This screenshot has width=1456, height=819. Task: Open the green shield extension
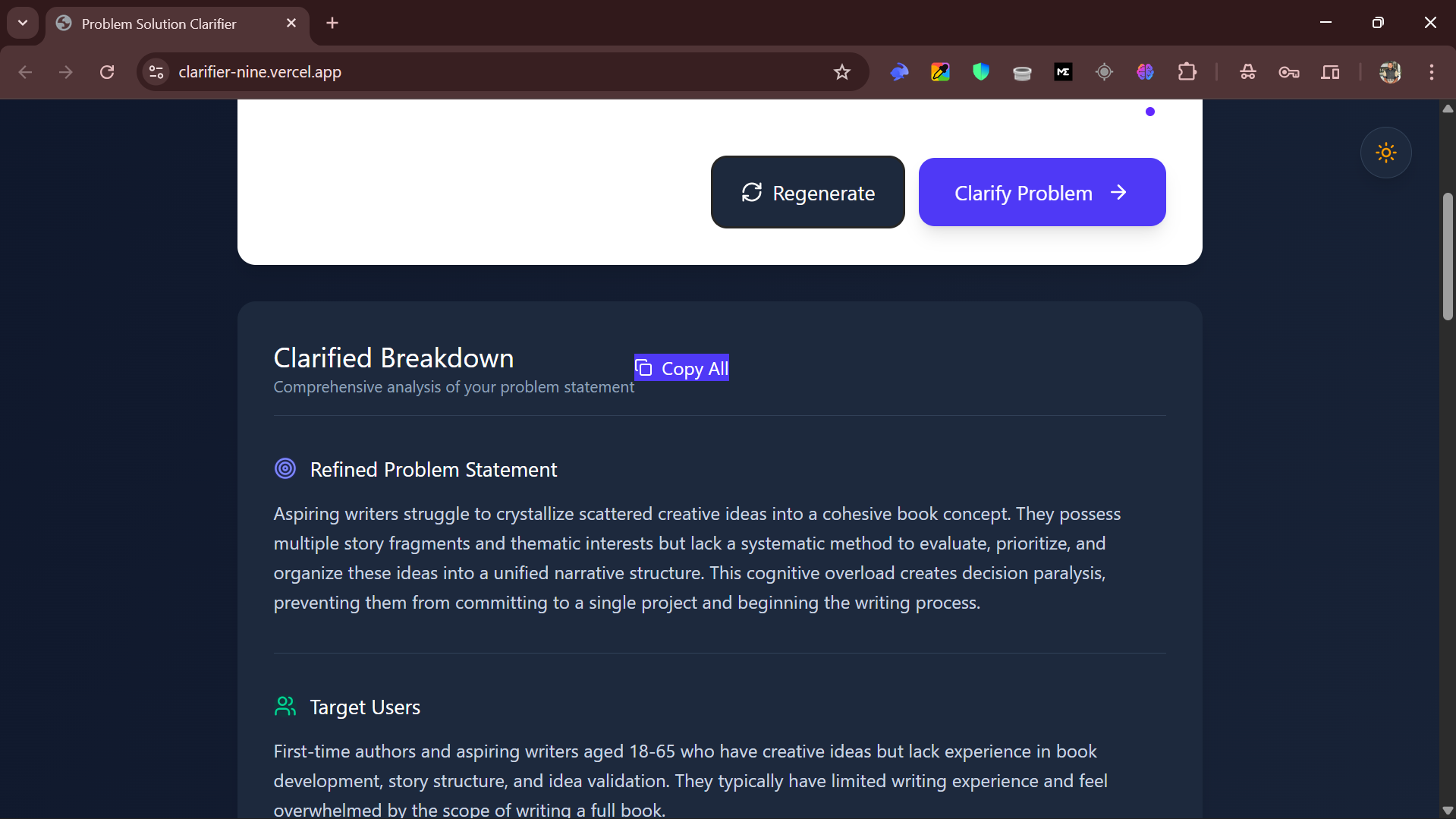(x=981, y=72)
